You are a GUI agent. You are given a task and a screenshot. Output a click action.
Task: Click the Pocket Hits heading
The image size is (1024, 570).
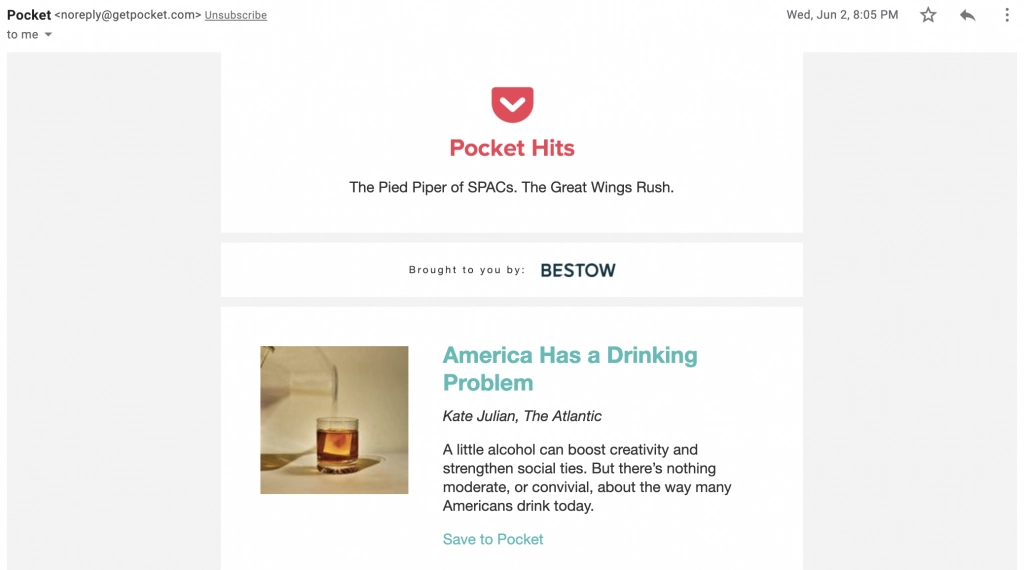pos(512,148)
